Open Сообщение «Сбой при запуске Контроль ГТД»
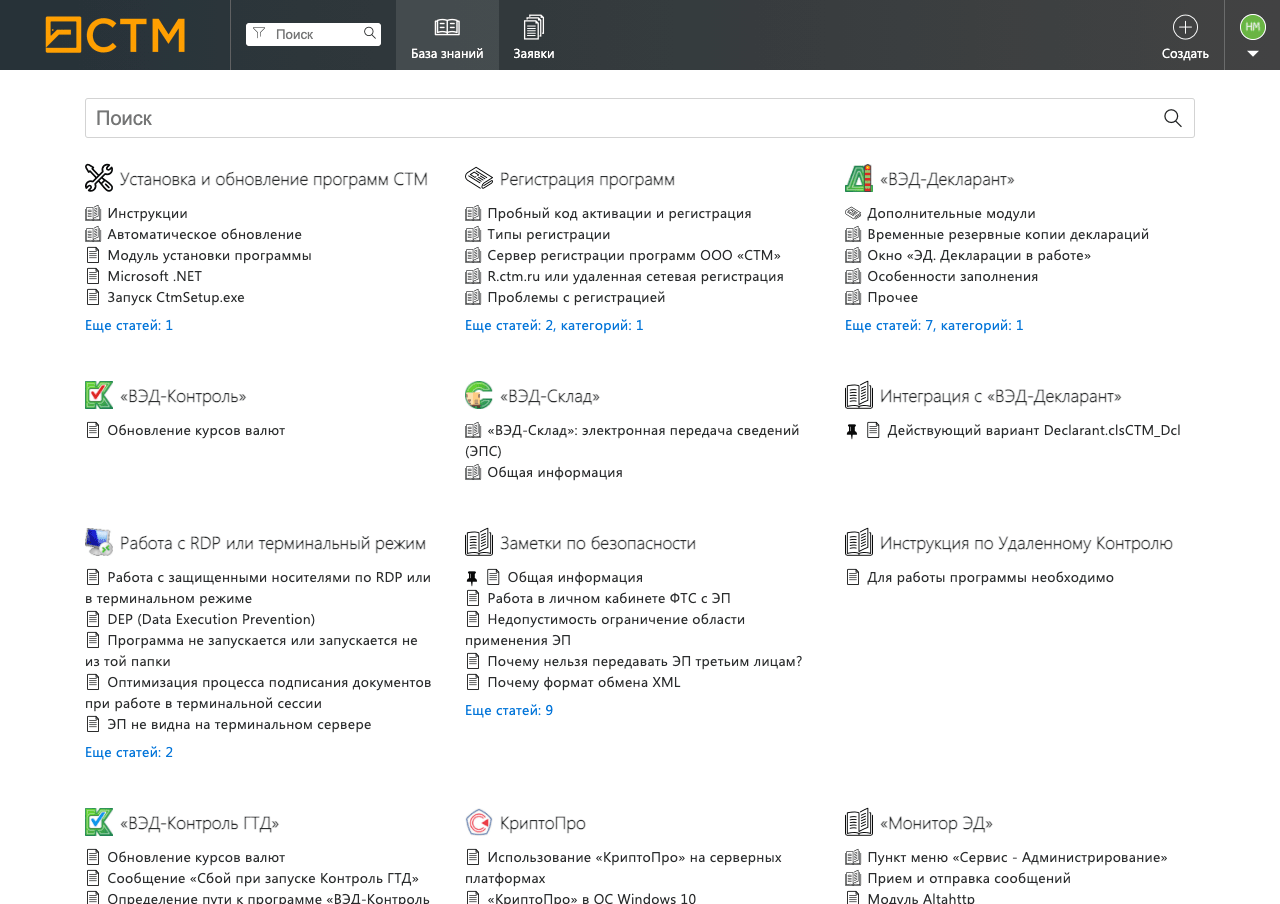 (x=263, y=878)
